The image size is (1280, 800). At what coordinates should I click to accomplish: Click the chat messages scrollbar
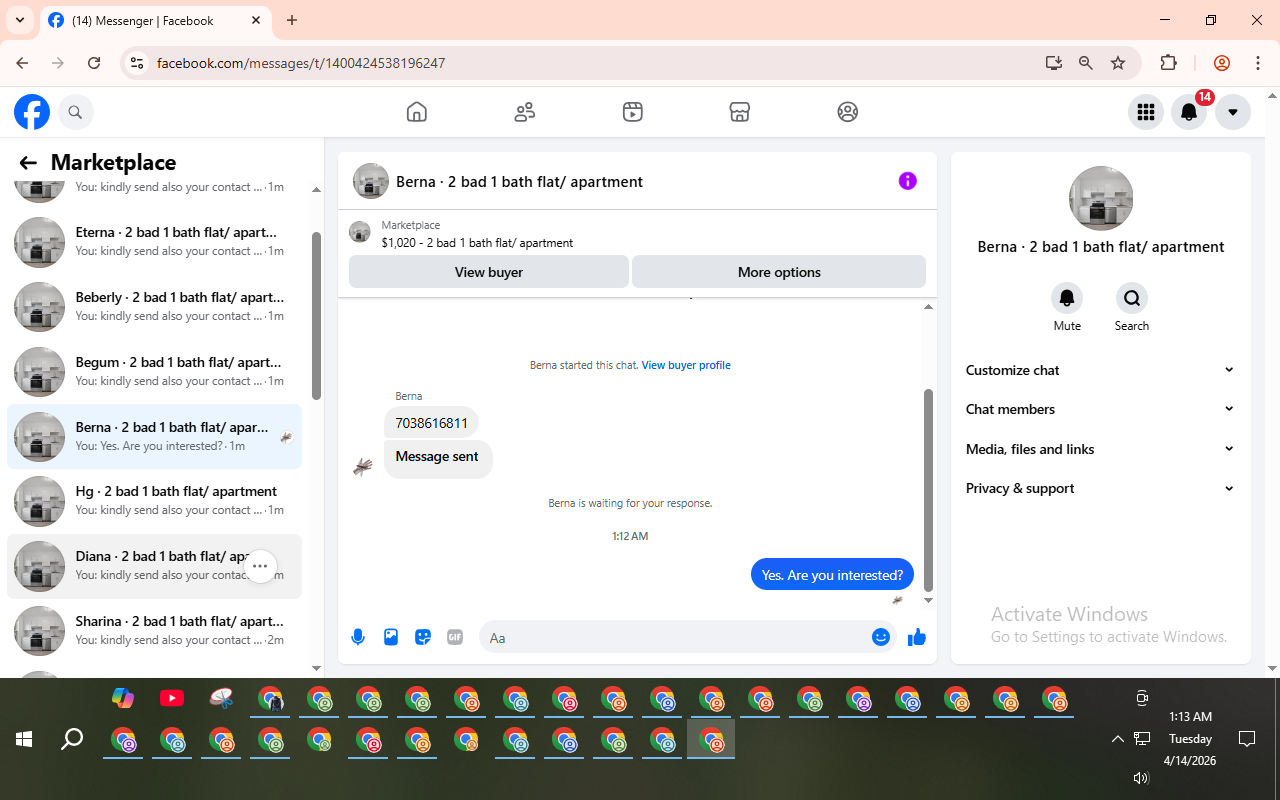coord(928,489)
